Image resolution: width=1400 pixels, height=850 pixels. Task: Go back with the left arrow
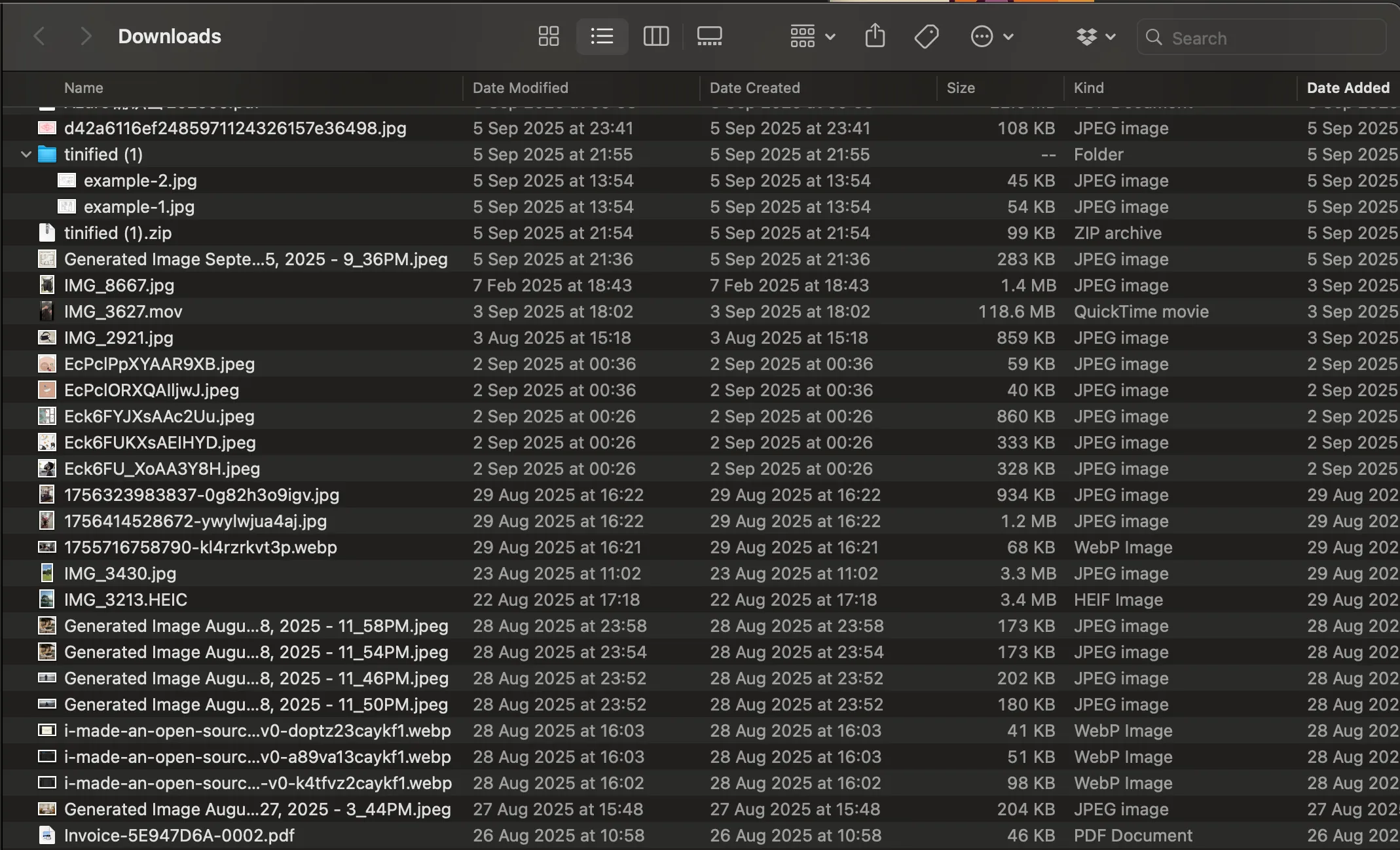pos(40,36)
